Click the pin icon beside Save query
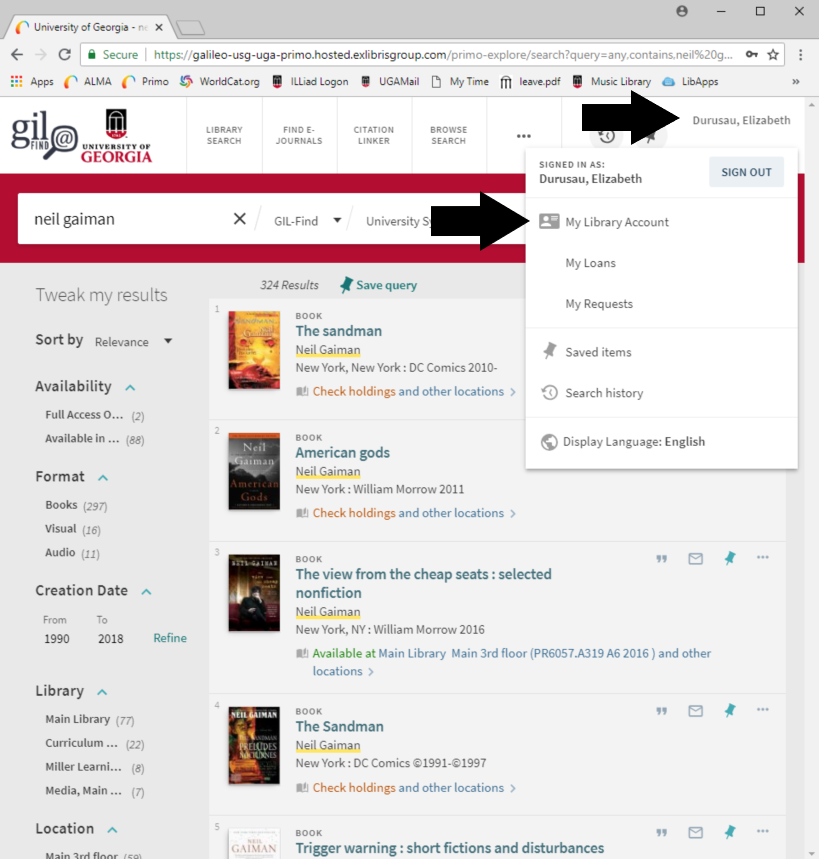This screenshot has width=819, height=859. pyautogui.click(x=346, y=285)
